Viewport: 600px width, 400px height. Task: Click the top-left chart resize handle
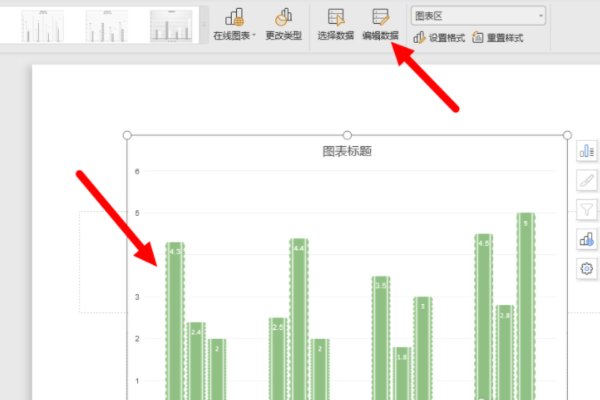coord(127,135)
